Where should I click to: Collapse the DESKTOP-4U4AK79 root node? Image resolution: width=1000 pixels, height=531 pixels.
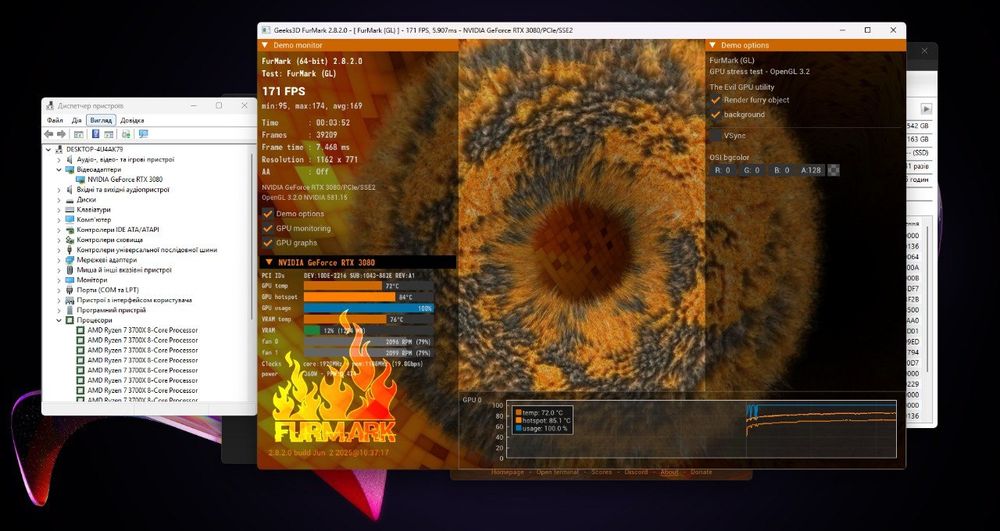point(48,149)
